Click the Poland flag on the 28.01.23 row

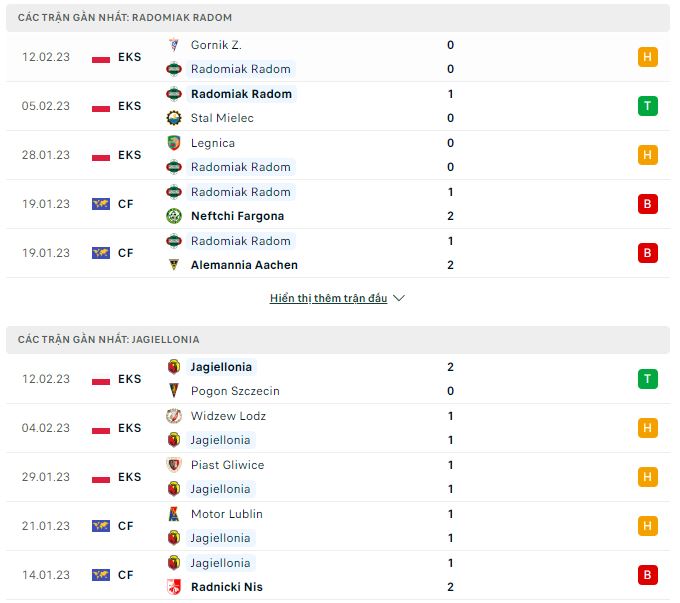click(x=101, y=155)
